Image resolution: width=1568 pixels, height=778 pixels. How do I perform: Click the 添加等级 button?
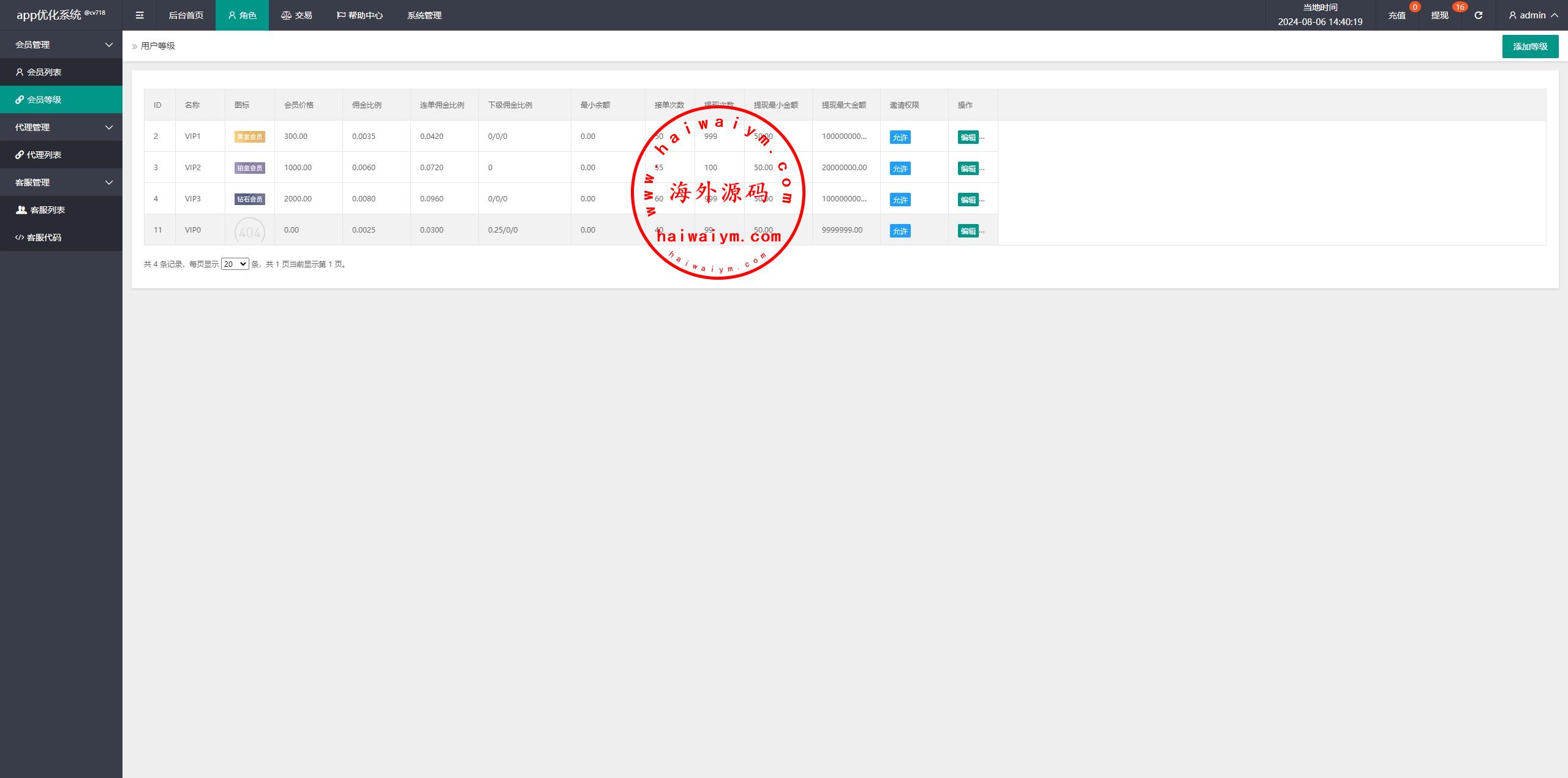pos(1529,47)
